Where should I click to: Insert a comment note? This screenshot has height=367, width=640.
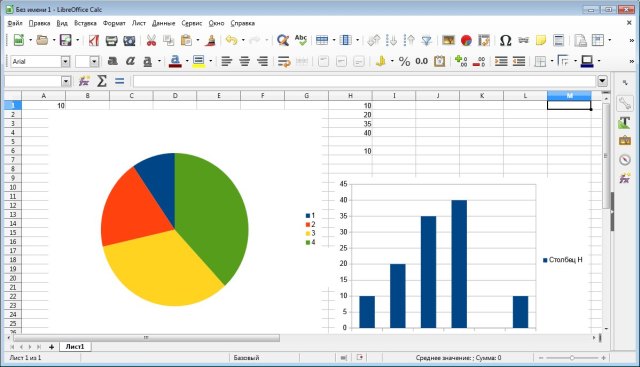(x=541, y=40)
